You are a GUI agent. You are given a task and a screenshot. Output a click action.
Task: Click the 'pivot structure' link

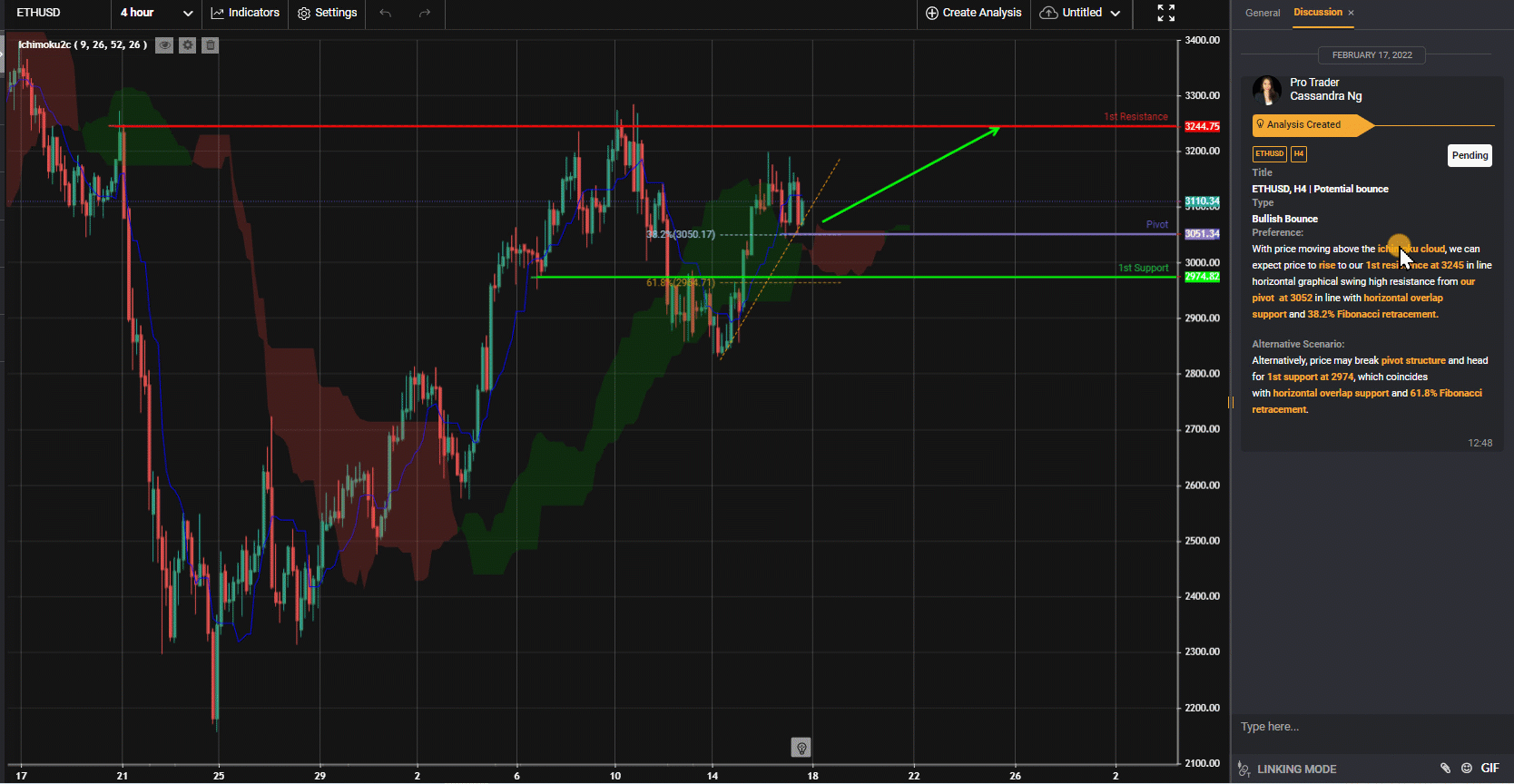tap(1413, 360)
